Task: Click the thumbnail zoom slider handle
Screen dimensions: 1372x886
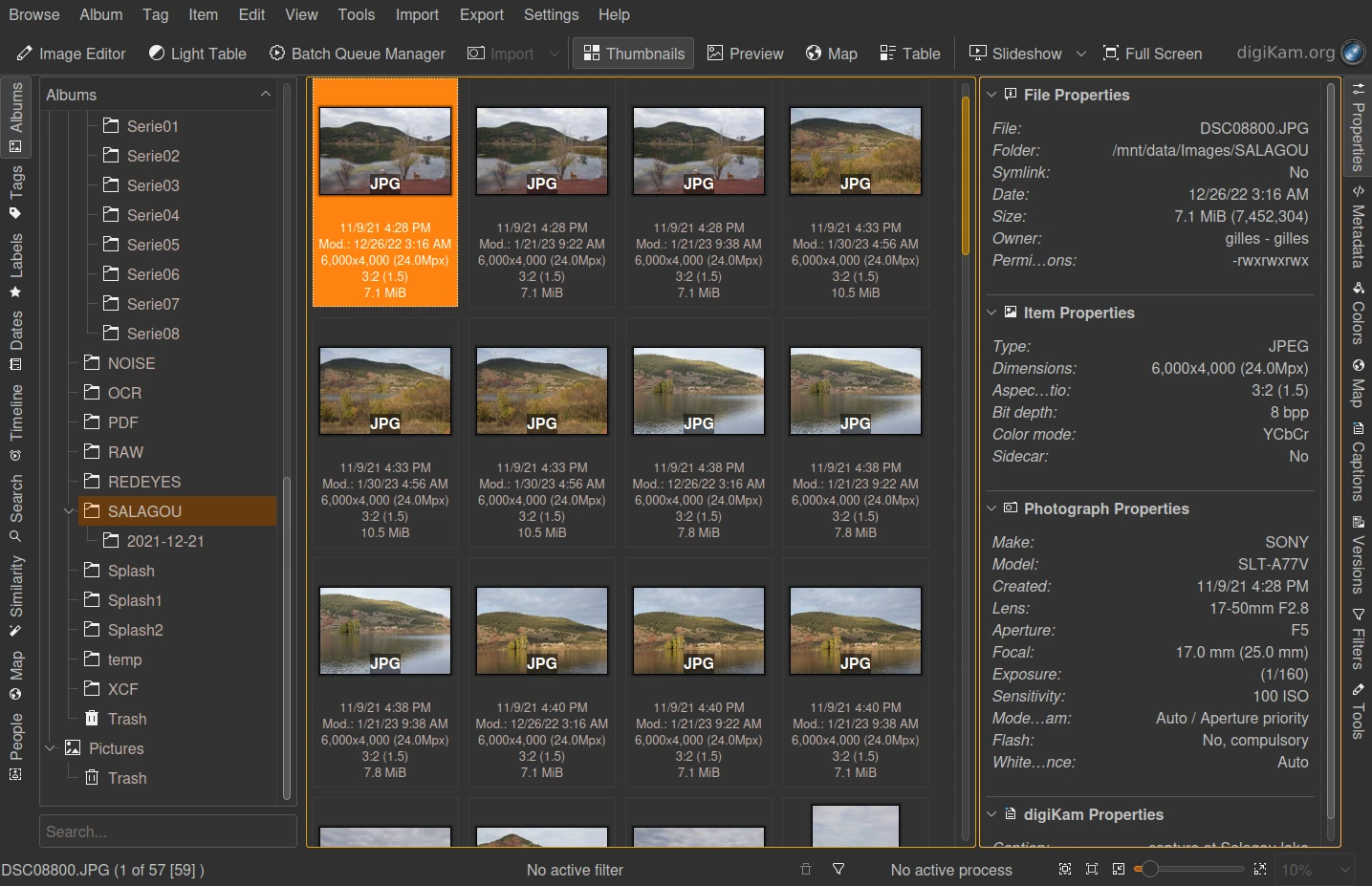Action: (1150, 869)
